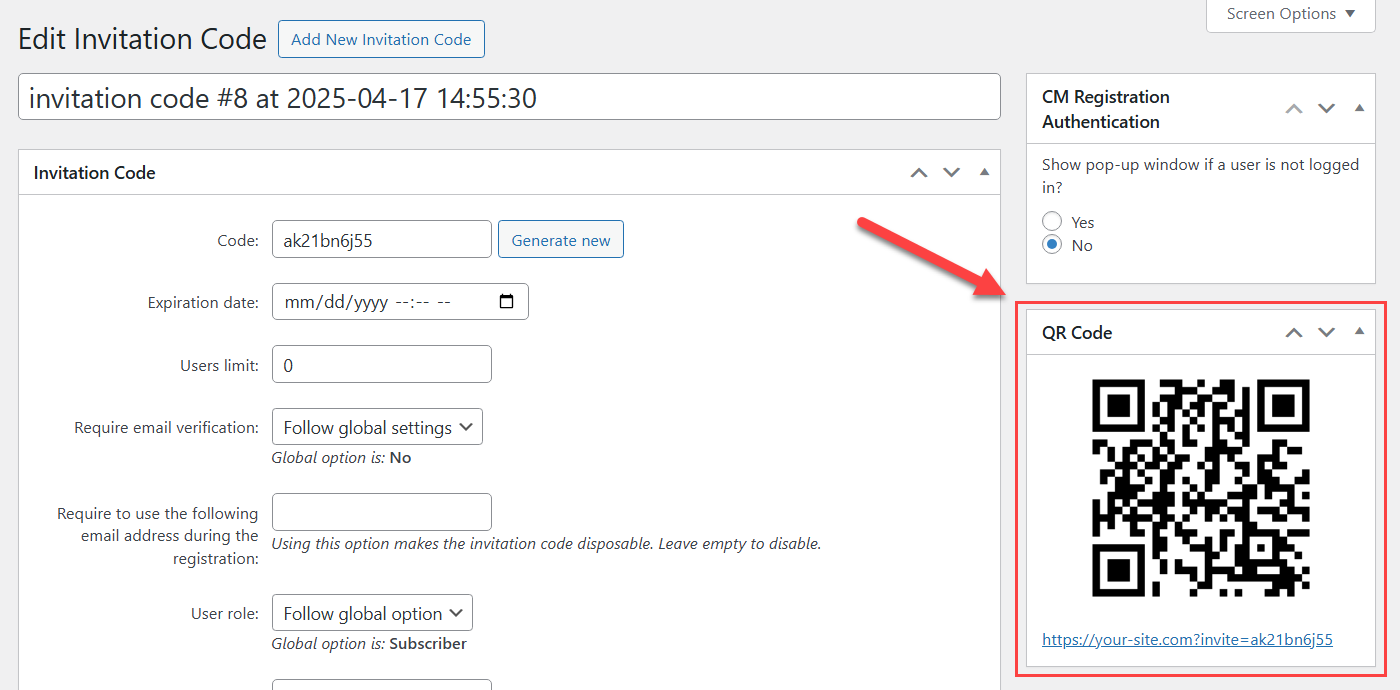Open Require email verification dropdown
Screen dimensions: 1400x690
click(377, 427)
